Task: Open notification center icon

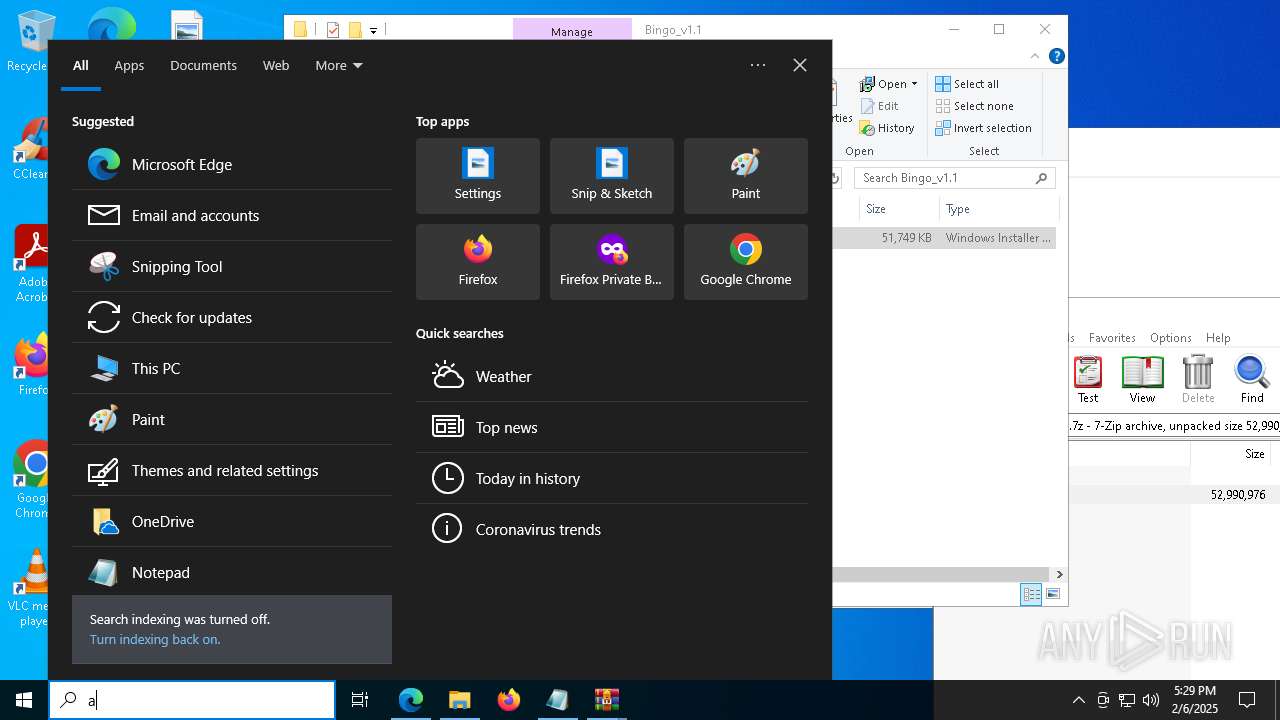Action: point(1247,700)
